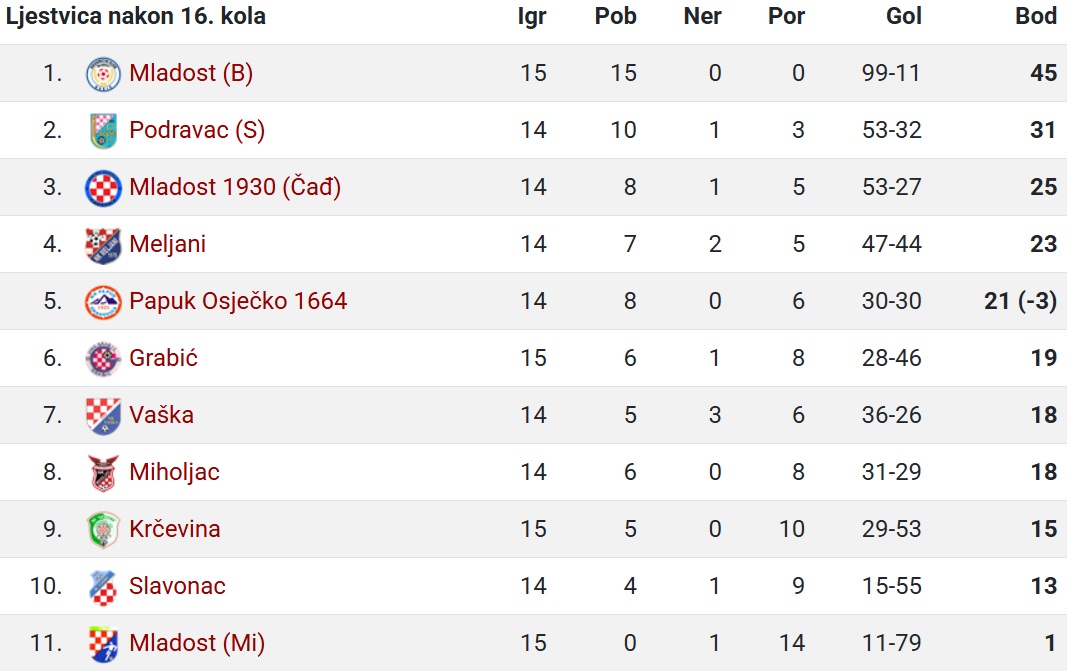Click the Miholjac club crest icon
Screen dimensions: 1068x671
pyautogui.click(x=103, y=473)
